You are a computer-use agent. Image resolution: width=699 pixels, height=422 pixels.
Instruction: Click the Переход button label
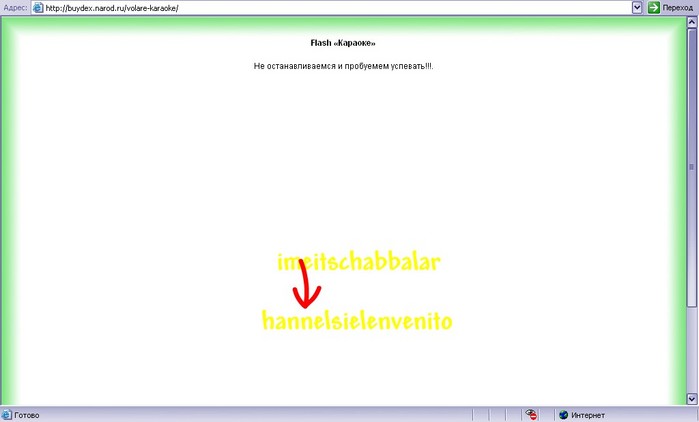tap(678, 8)
